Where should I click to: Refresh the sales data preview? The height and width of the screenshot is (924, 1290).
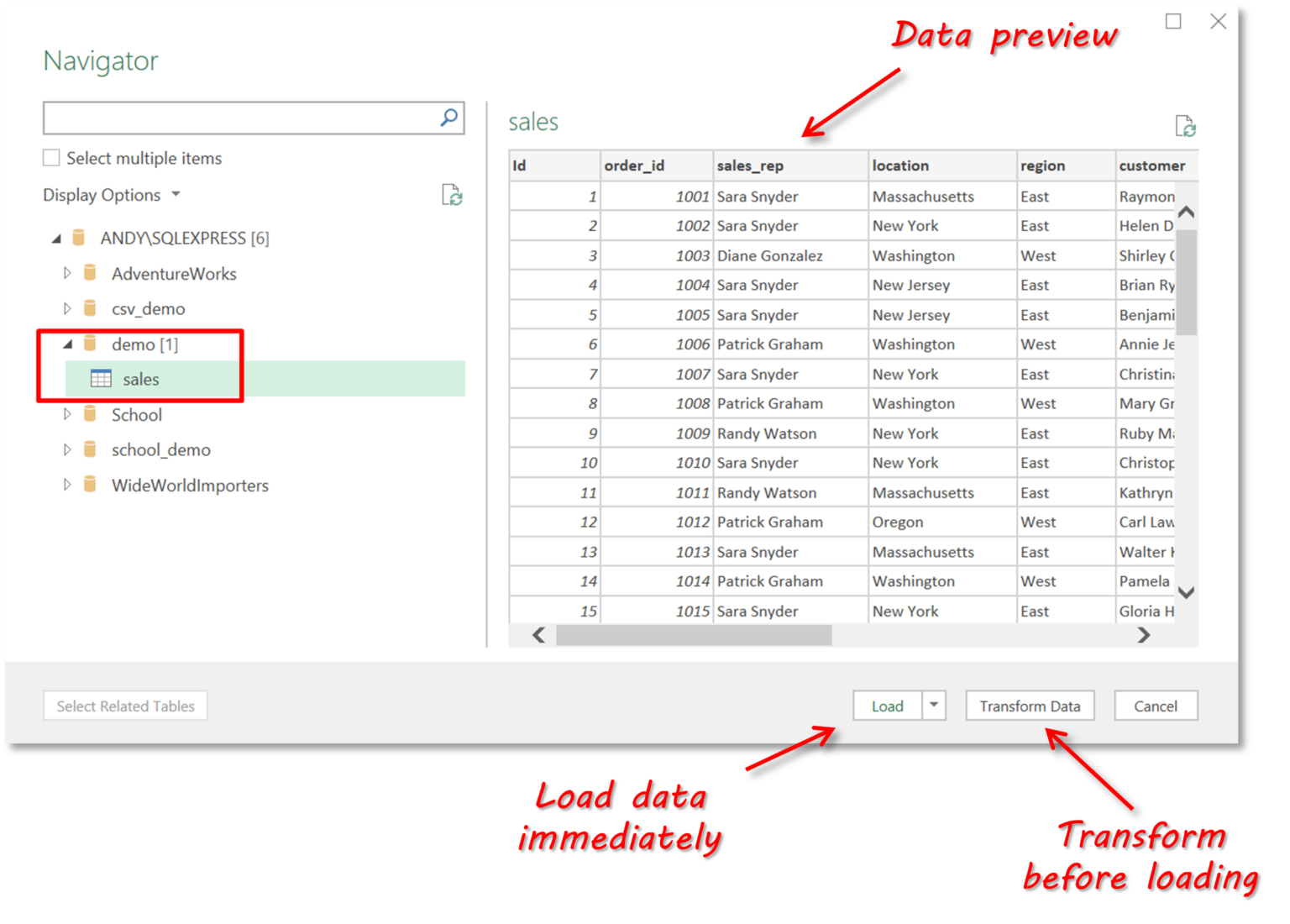(1187, 124)
